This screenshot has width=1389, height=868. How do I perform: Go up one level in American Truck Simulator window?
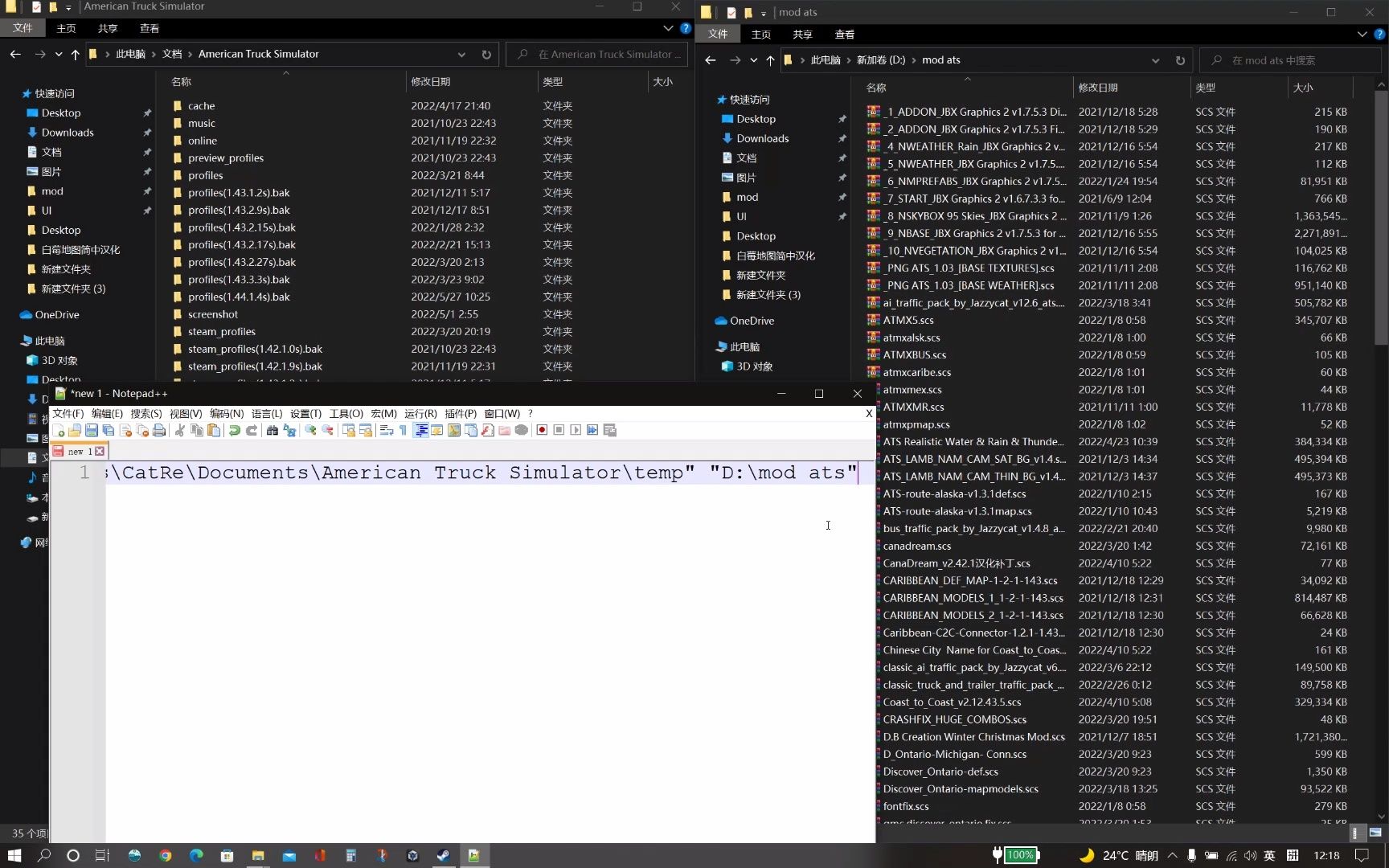(76, 55)
